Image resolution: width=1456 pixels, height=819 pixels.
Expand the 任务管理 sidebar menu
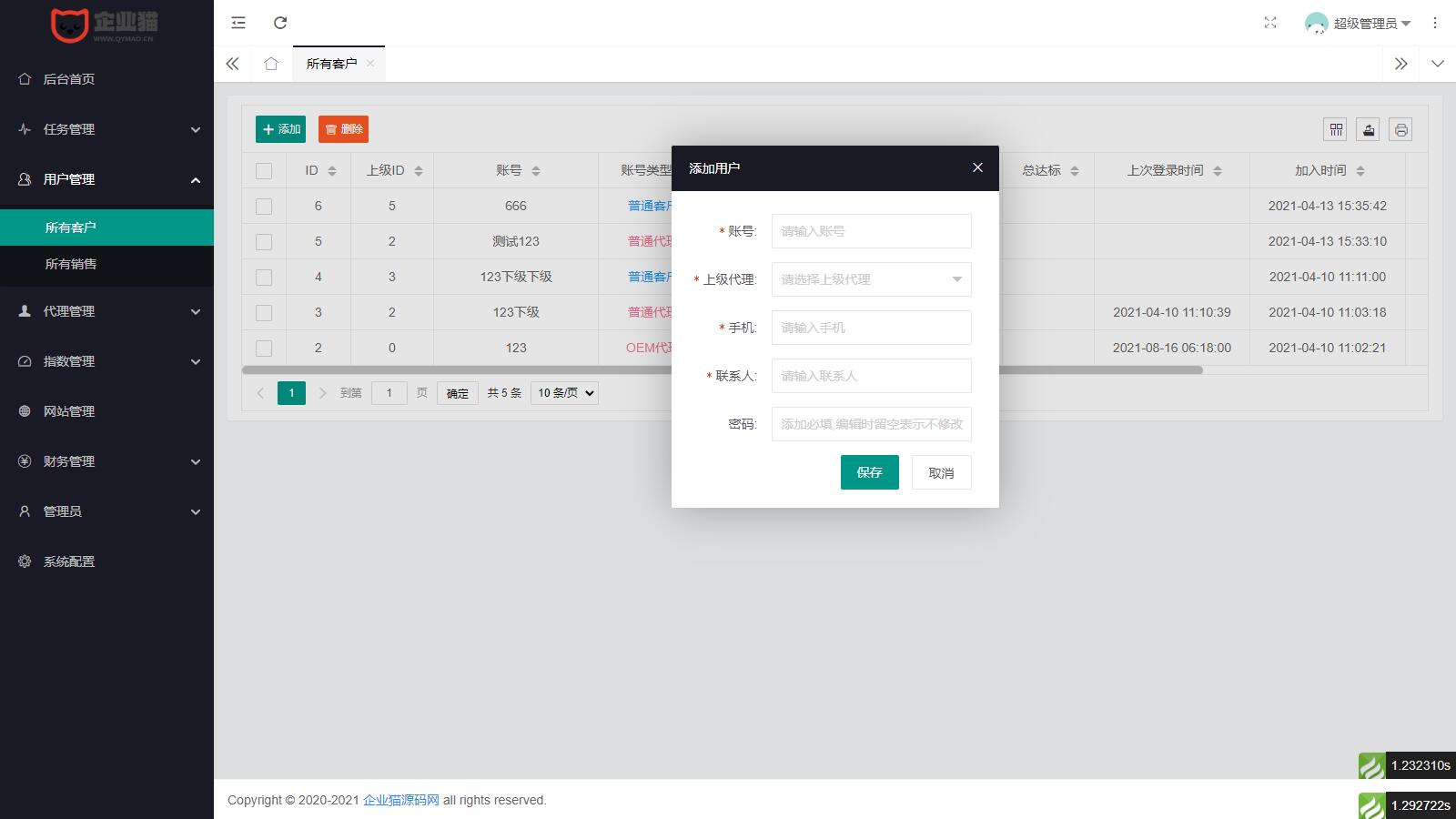pos(106,129)
